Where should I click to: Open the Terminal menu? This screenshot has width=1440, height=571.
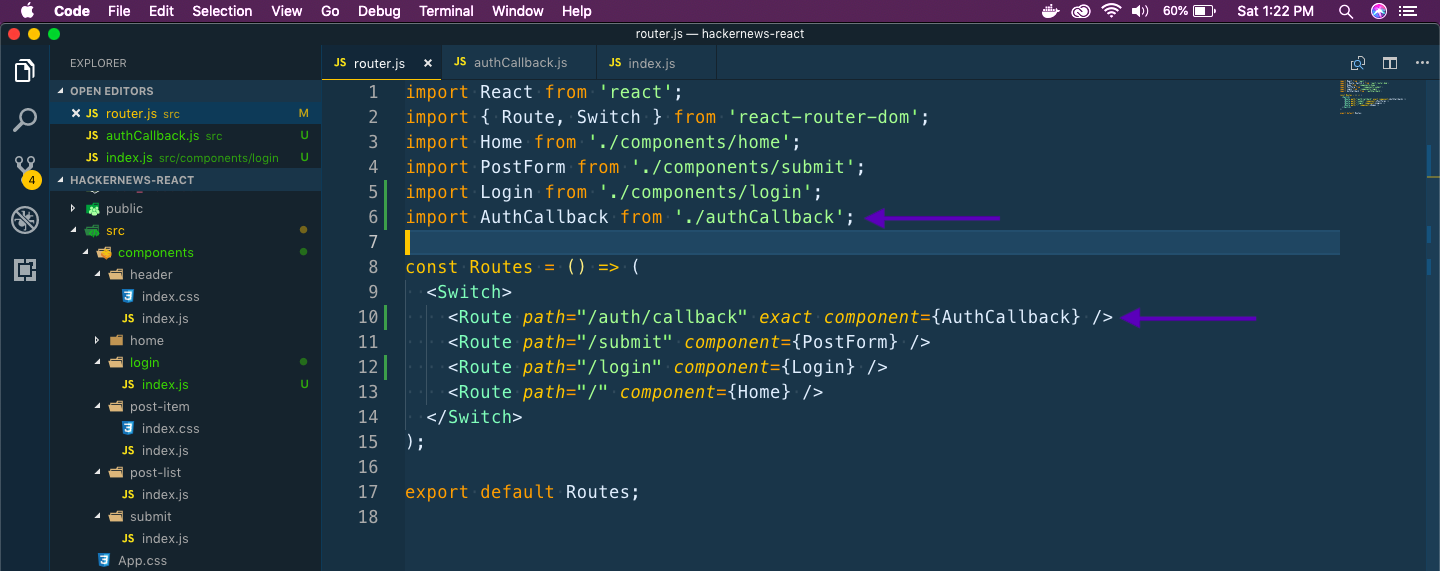[x=446, y=11]
